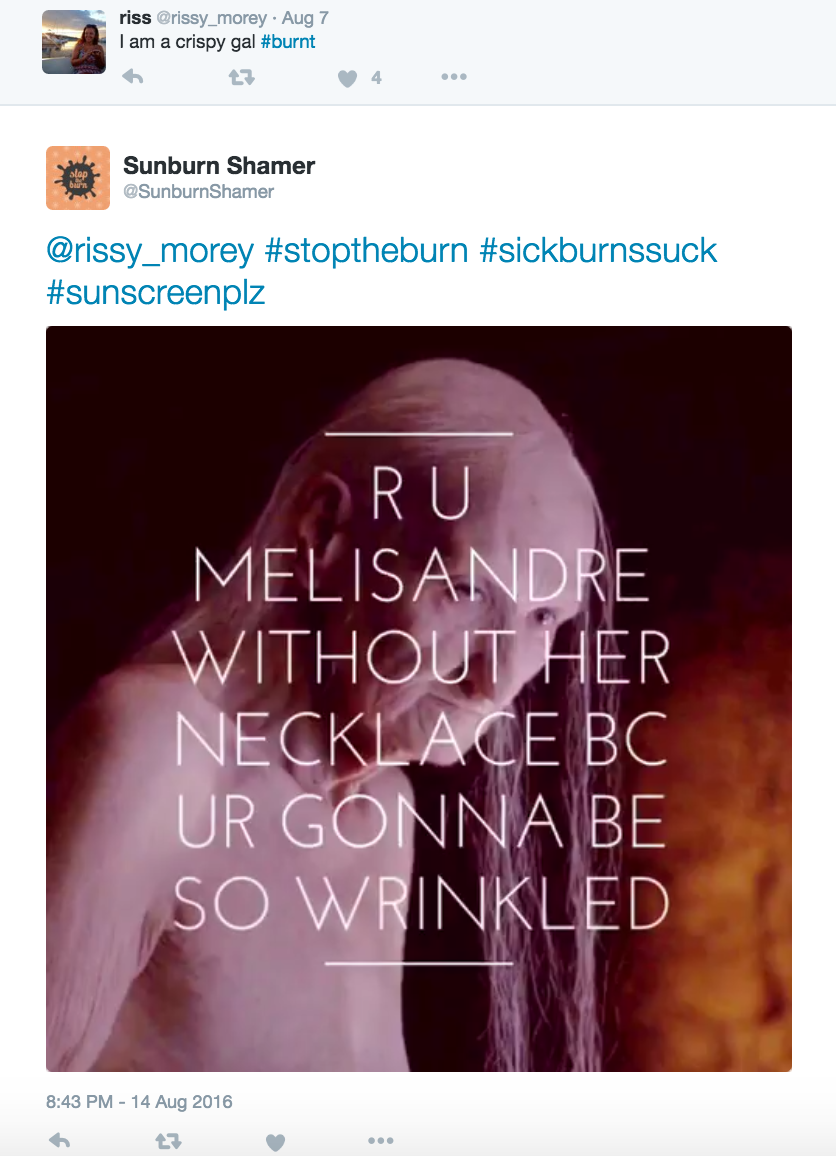Open more options on riss's tweet
The width and height of the screenshot is (836, 1156).
tap(454, 77)
